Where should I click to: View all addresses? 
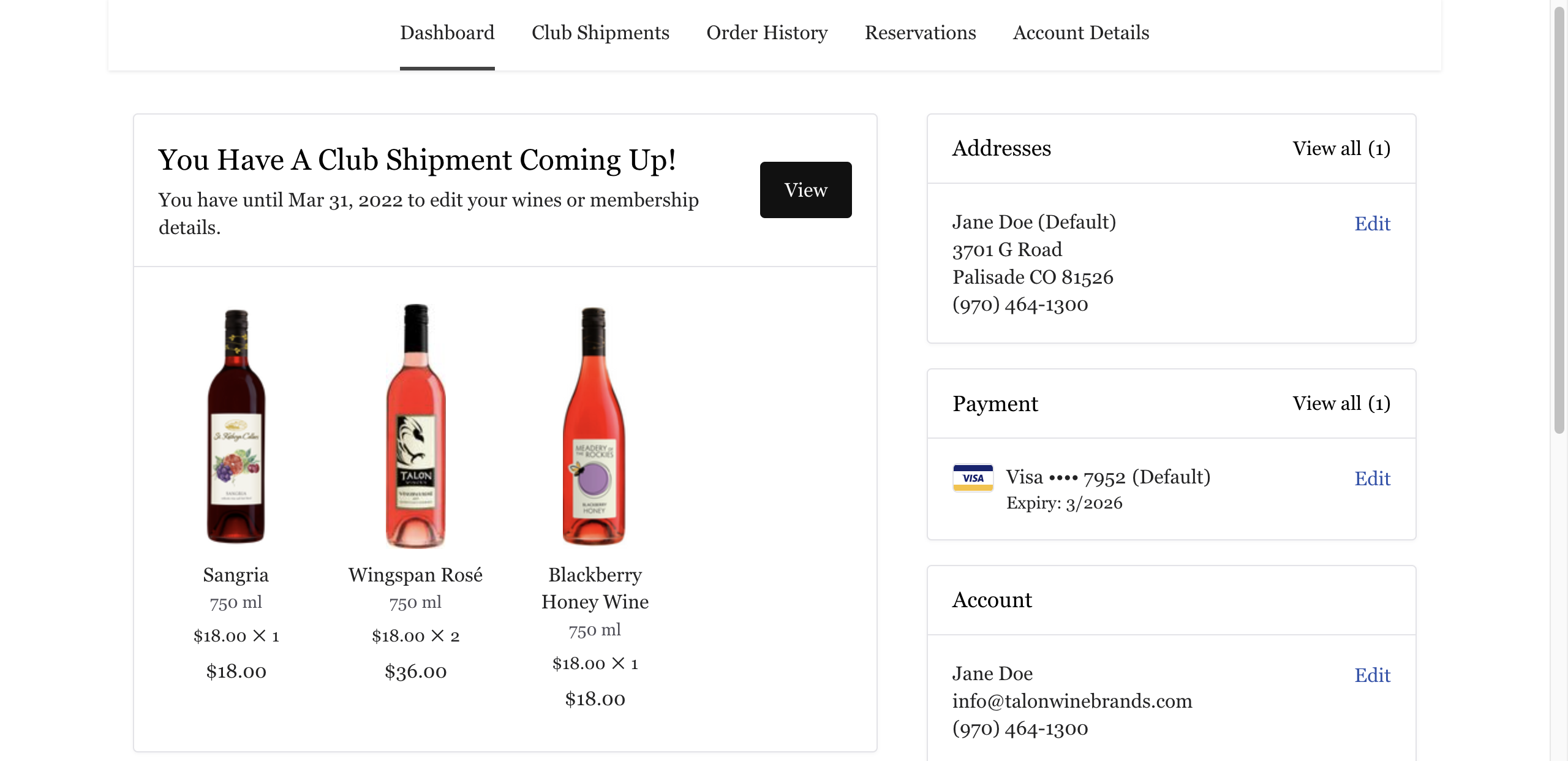pos(1341,148)
